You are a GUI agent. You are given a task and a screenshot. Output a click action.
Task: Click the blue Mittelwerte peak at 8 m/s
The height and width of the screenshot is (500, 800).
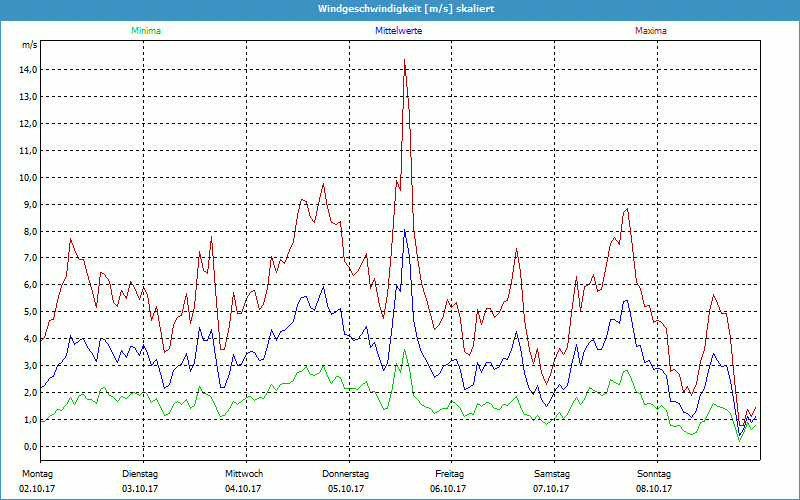coord(405,231)
